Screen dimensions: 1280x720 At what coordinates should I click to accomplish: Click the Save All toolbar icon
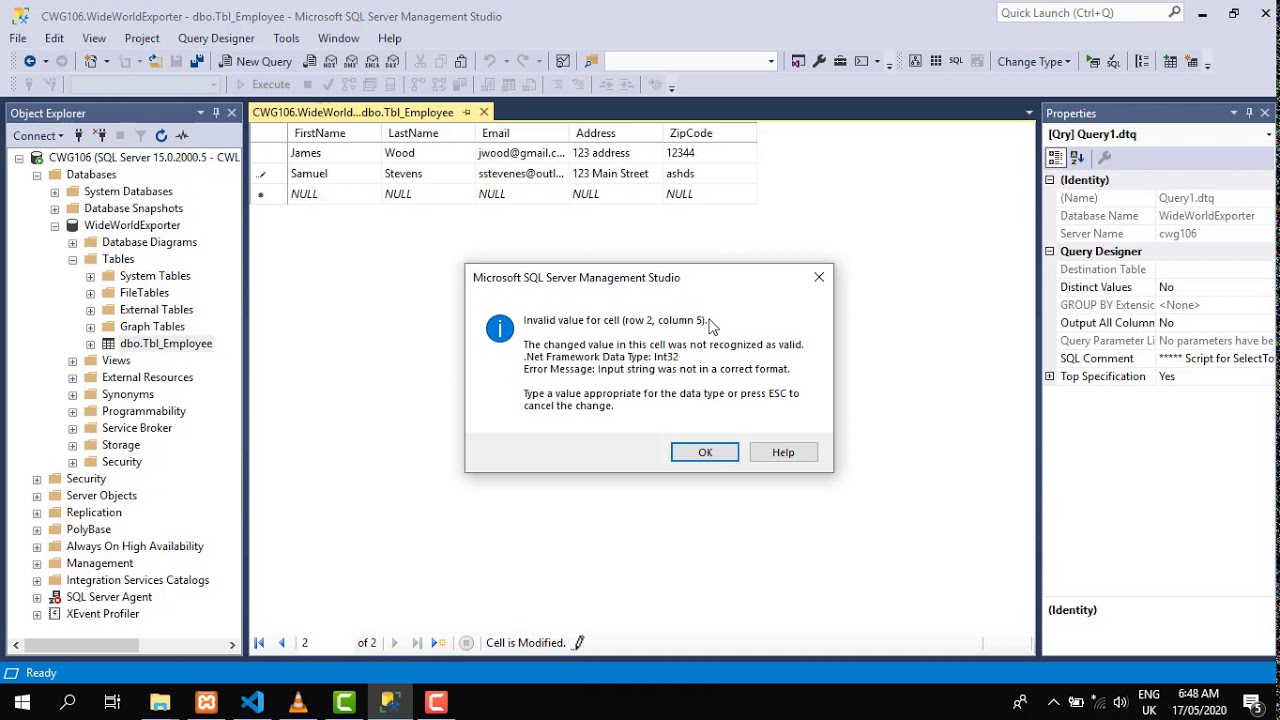197,61
